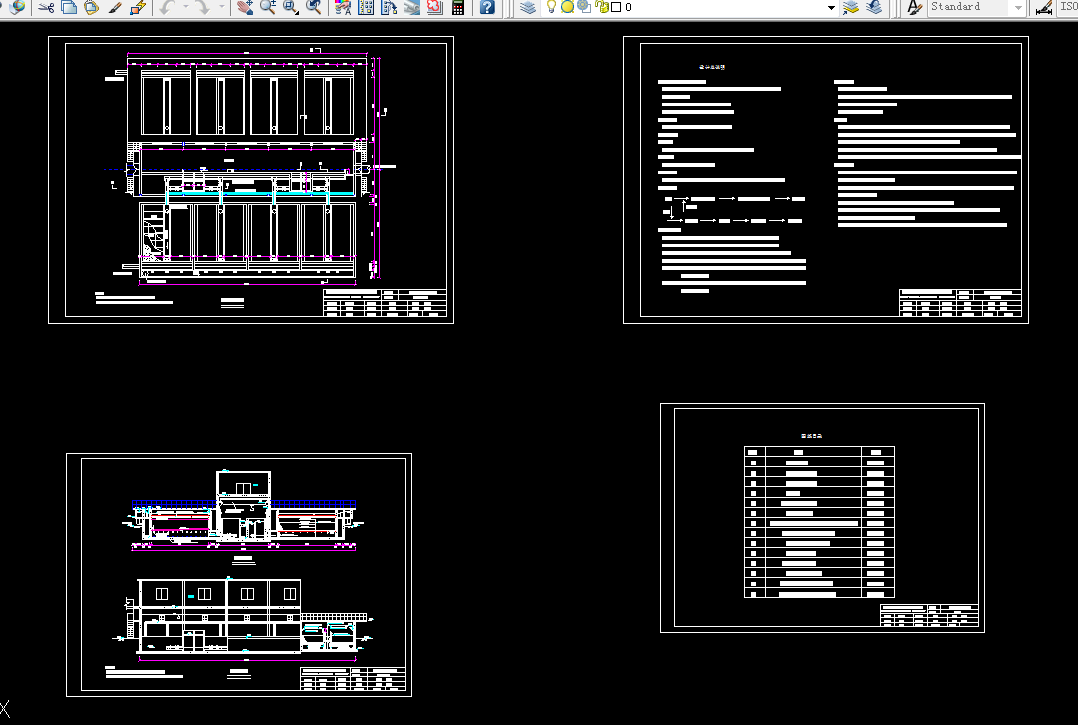Click Make Object's Layer Current icon

coord(850,8)
